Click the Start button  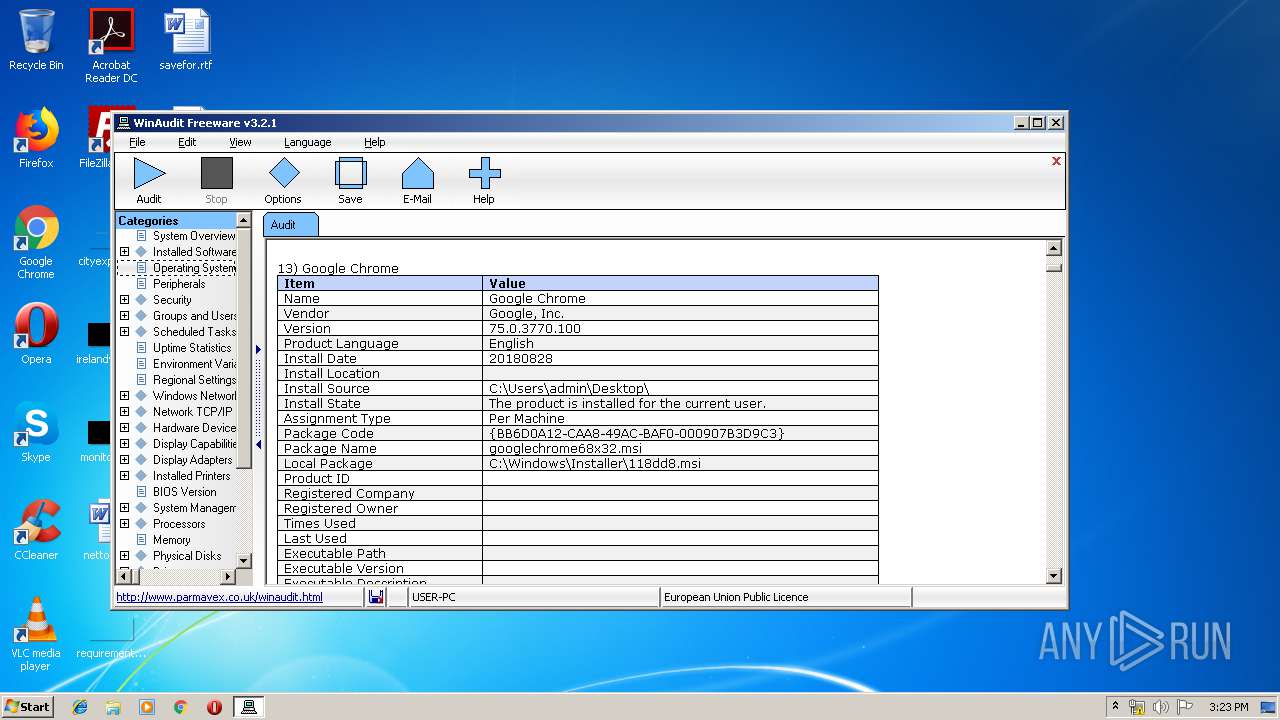pyautogui.click(x=28, y=706)
